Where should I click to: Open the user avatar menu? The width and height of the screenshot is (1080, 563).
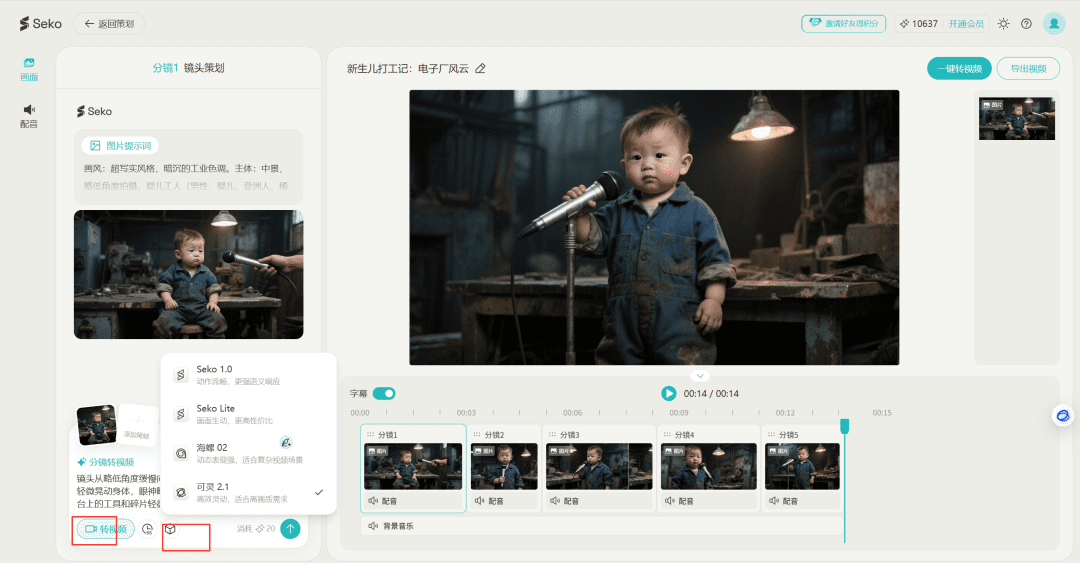pos(1054,23)
